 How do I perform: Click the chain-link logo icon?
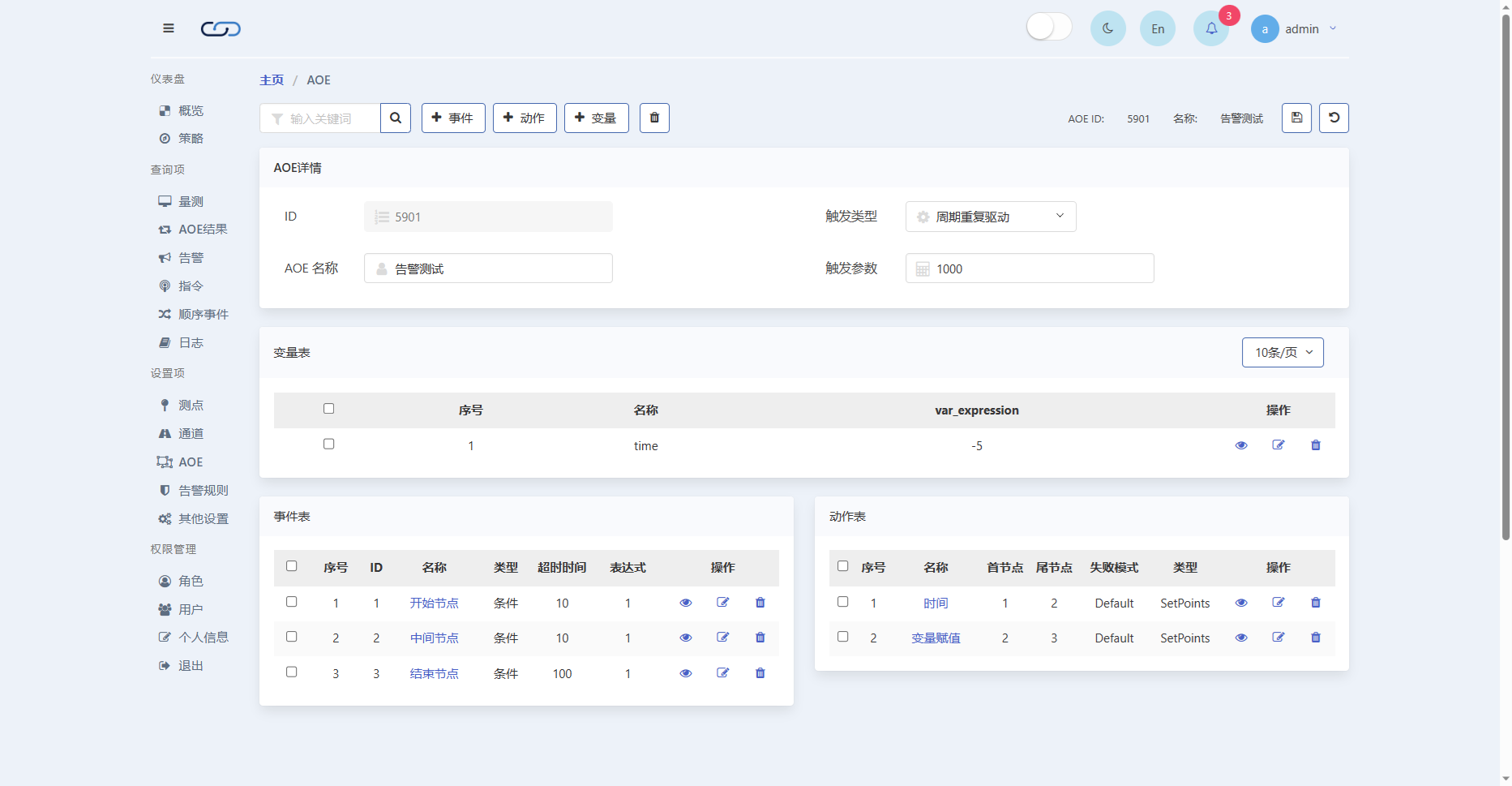(x=221, y=29)
